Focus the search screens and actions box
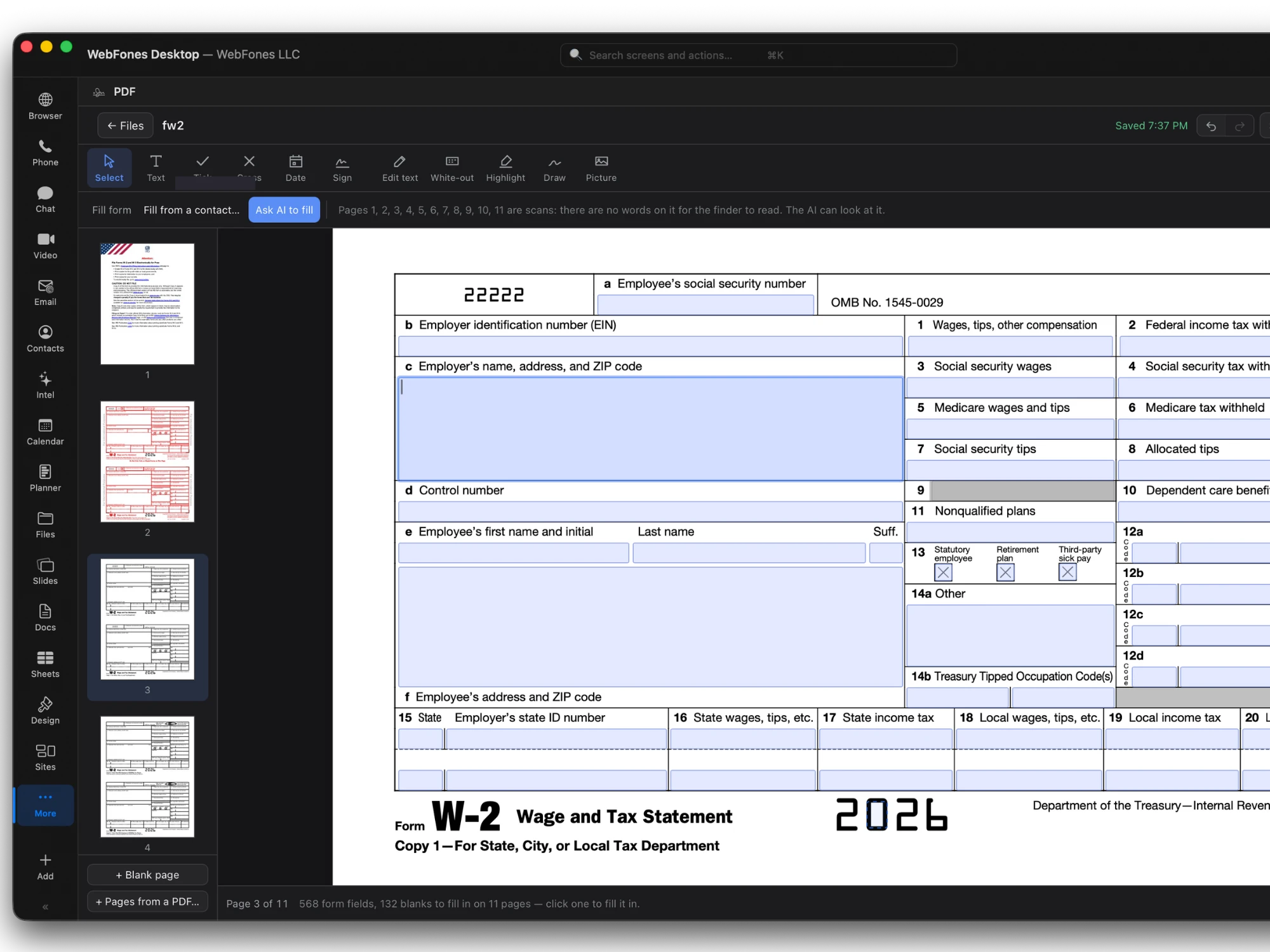This screenshot has height=952, width=1270. click(758, 55)
